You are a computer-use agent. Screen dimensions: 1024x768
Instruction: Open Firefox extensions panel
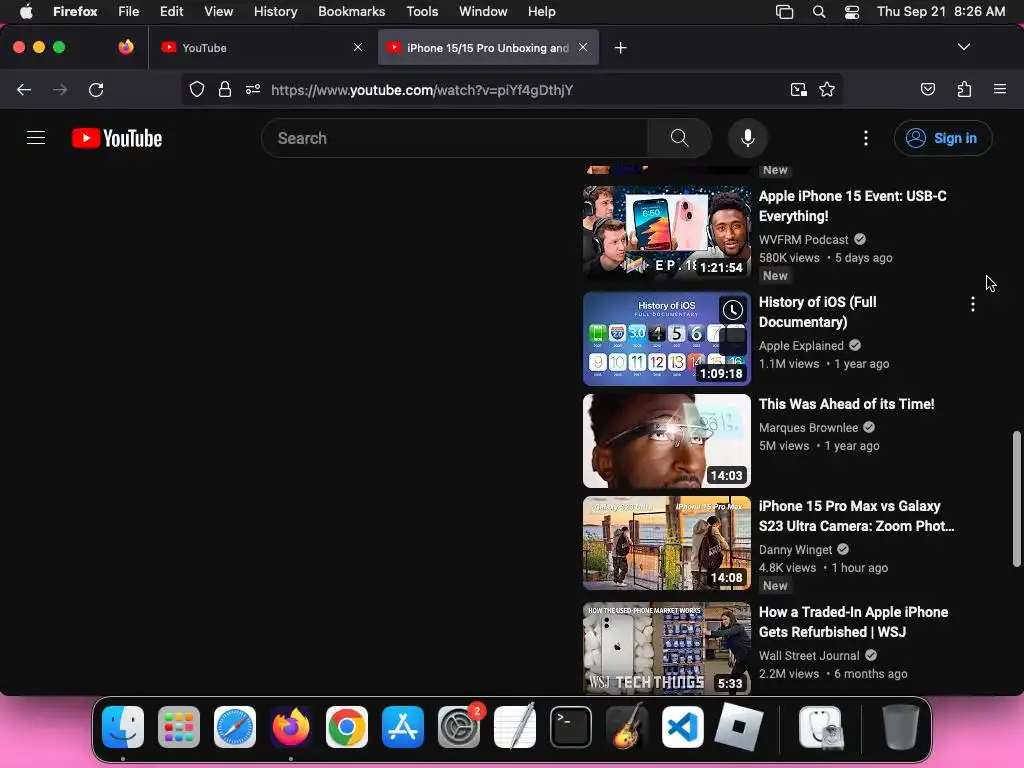coord(964,89)
